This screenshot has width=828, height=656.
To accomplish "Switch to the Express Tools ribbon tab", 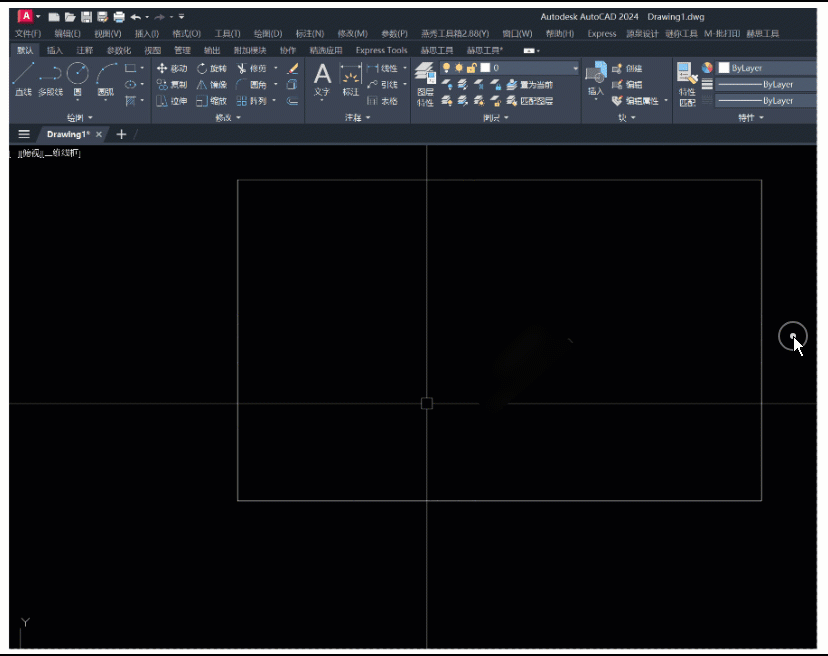I will [381, 50].
